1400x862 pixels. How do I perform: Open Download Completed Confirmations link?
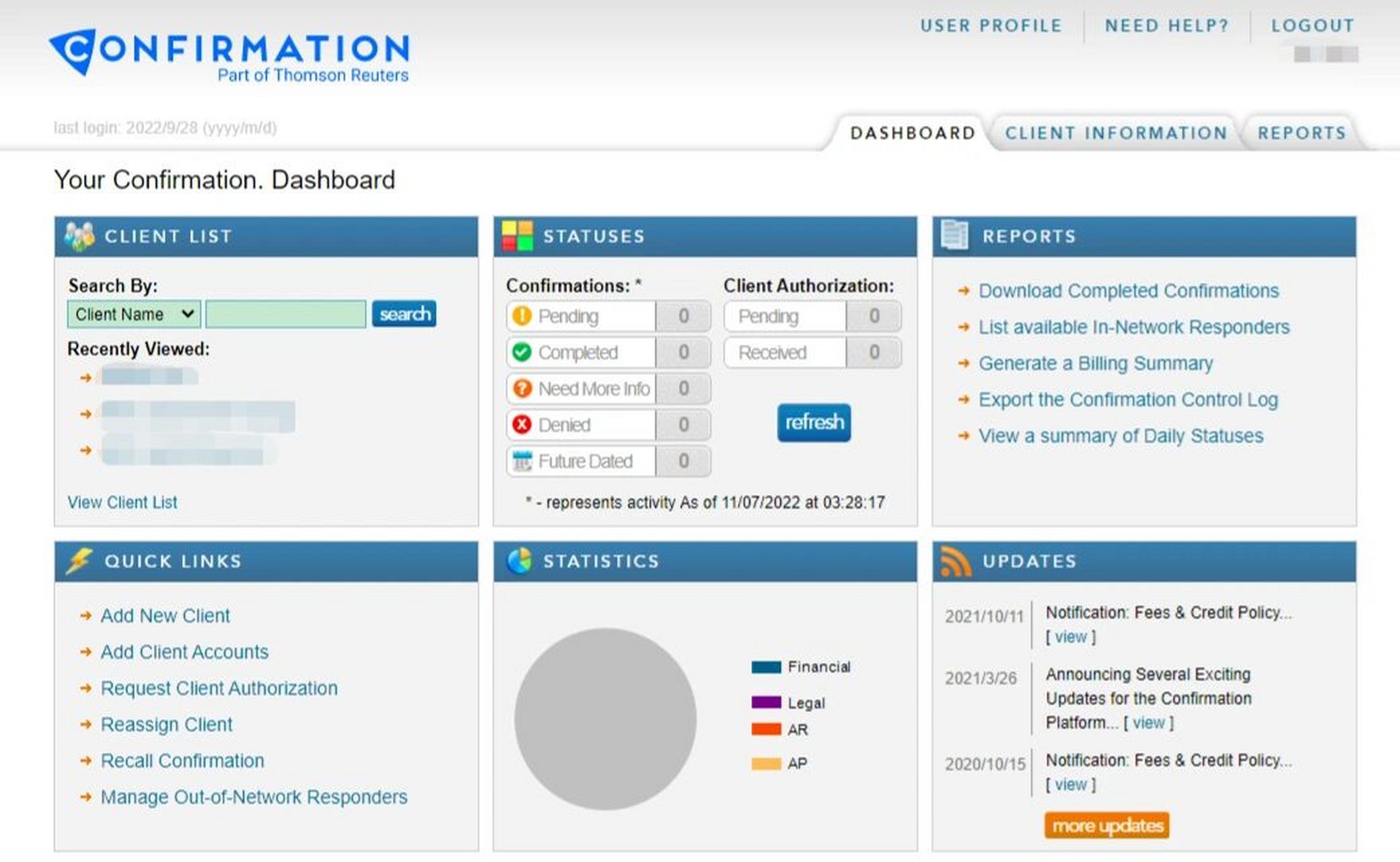[1128, 291]
